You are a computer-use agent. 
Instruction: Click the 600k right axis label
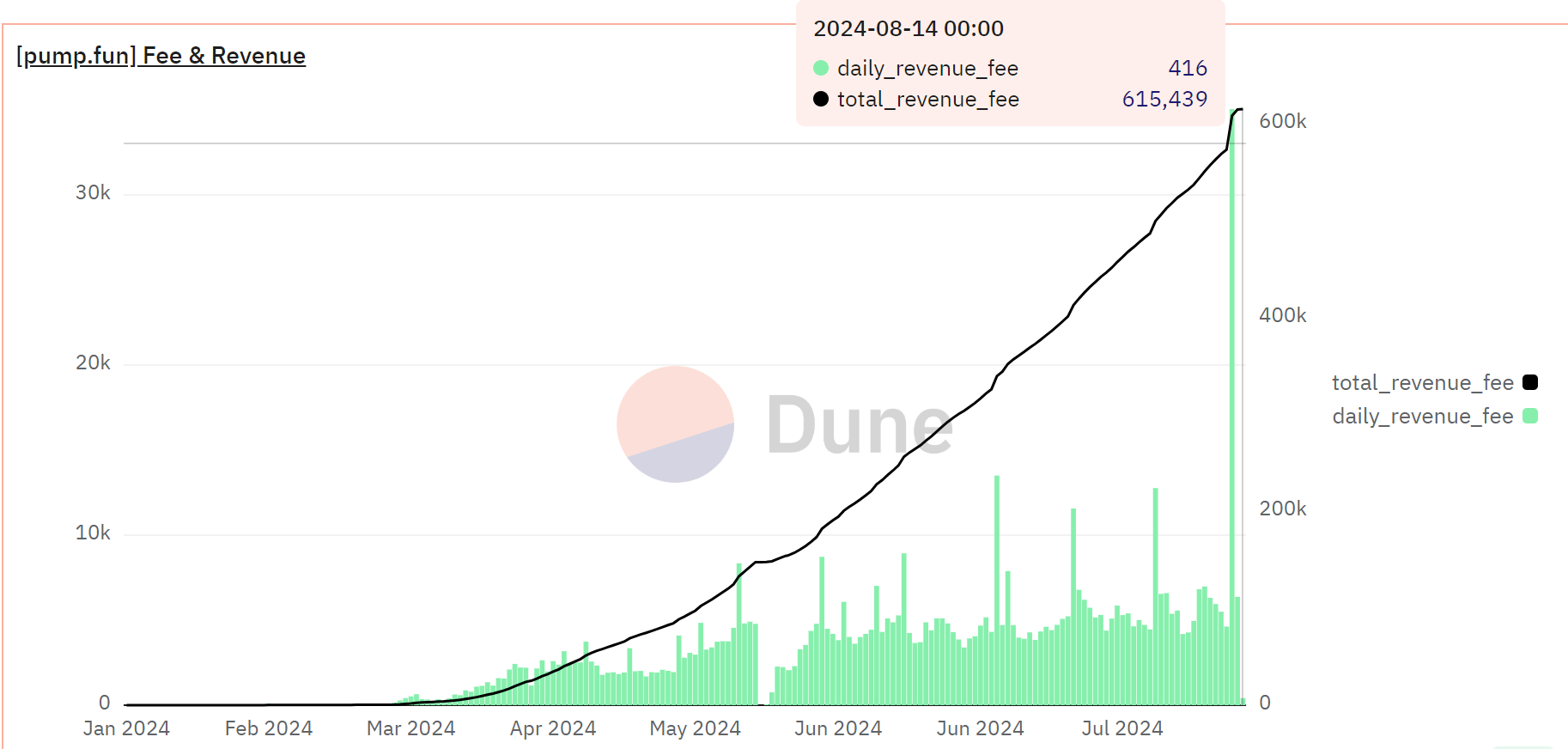(x=1283, y=121)
